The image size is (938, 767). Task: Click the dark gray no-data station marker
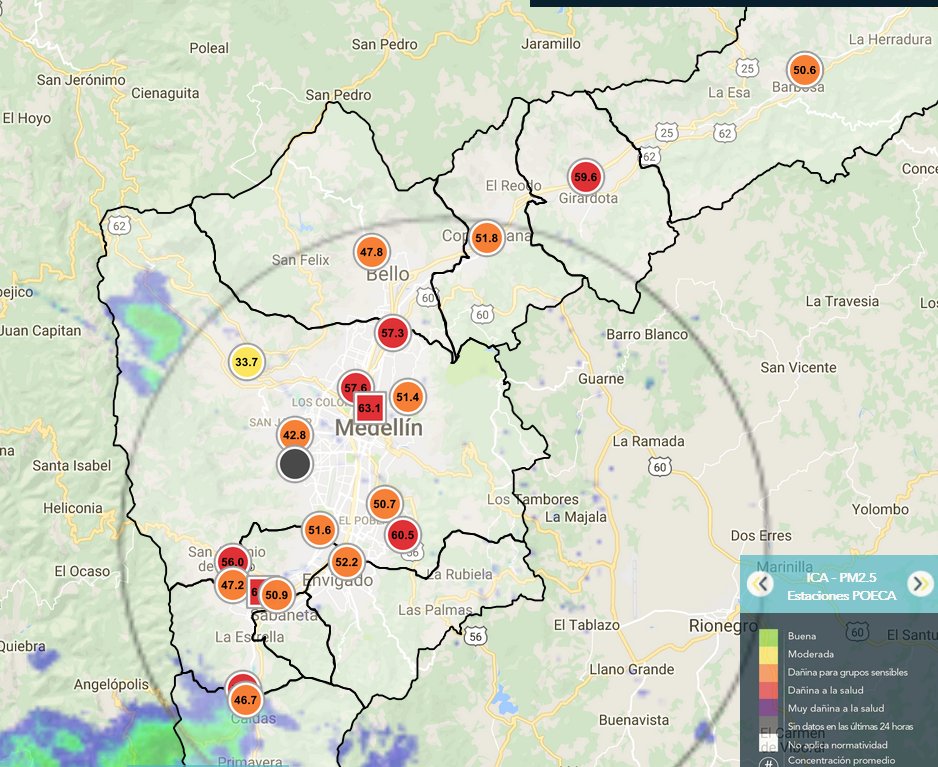click(295, 464)
